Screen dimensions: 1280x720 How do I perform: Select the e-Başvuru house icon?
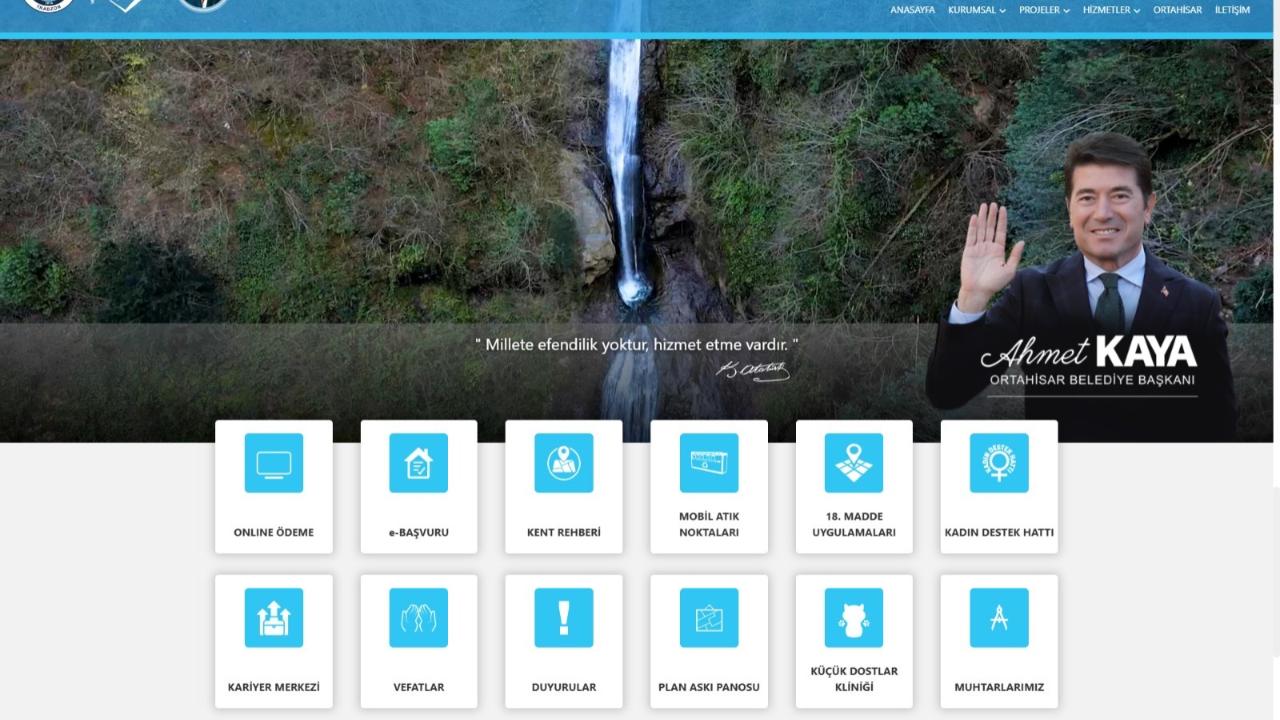[418, 463]
